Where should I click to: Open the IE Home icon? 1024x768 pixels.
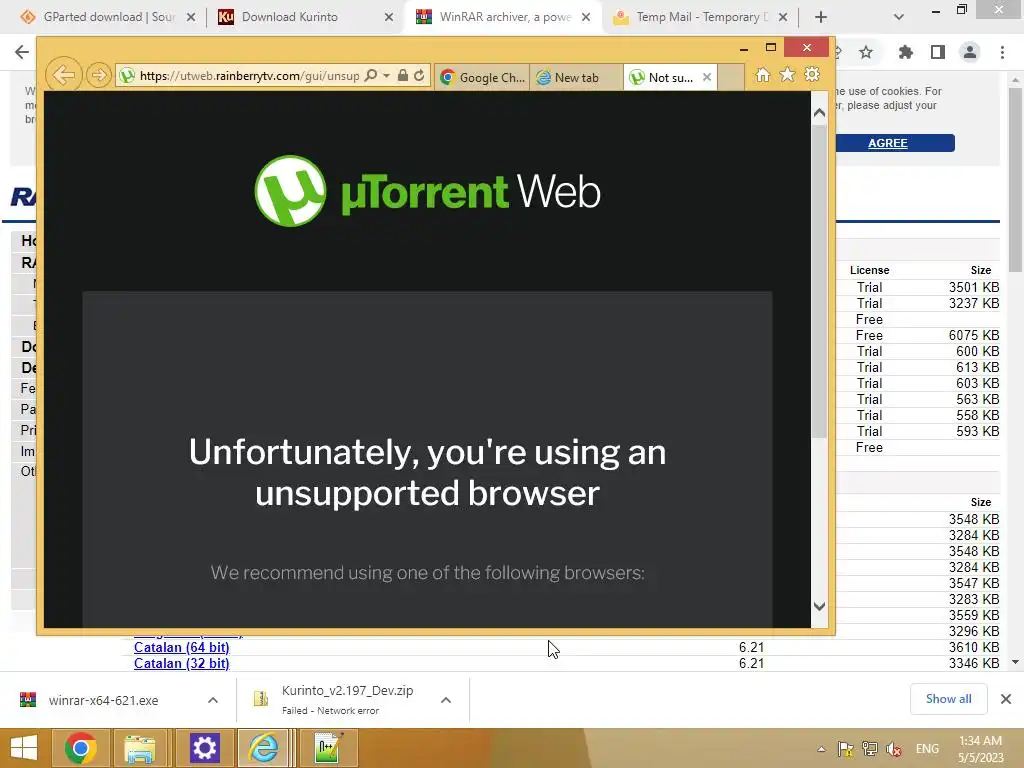(763, 75)
